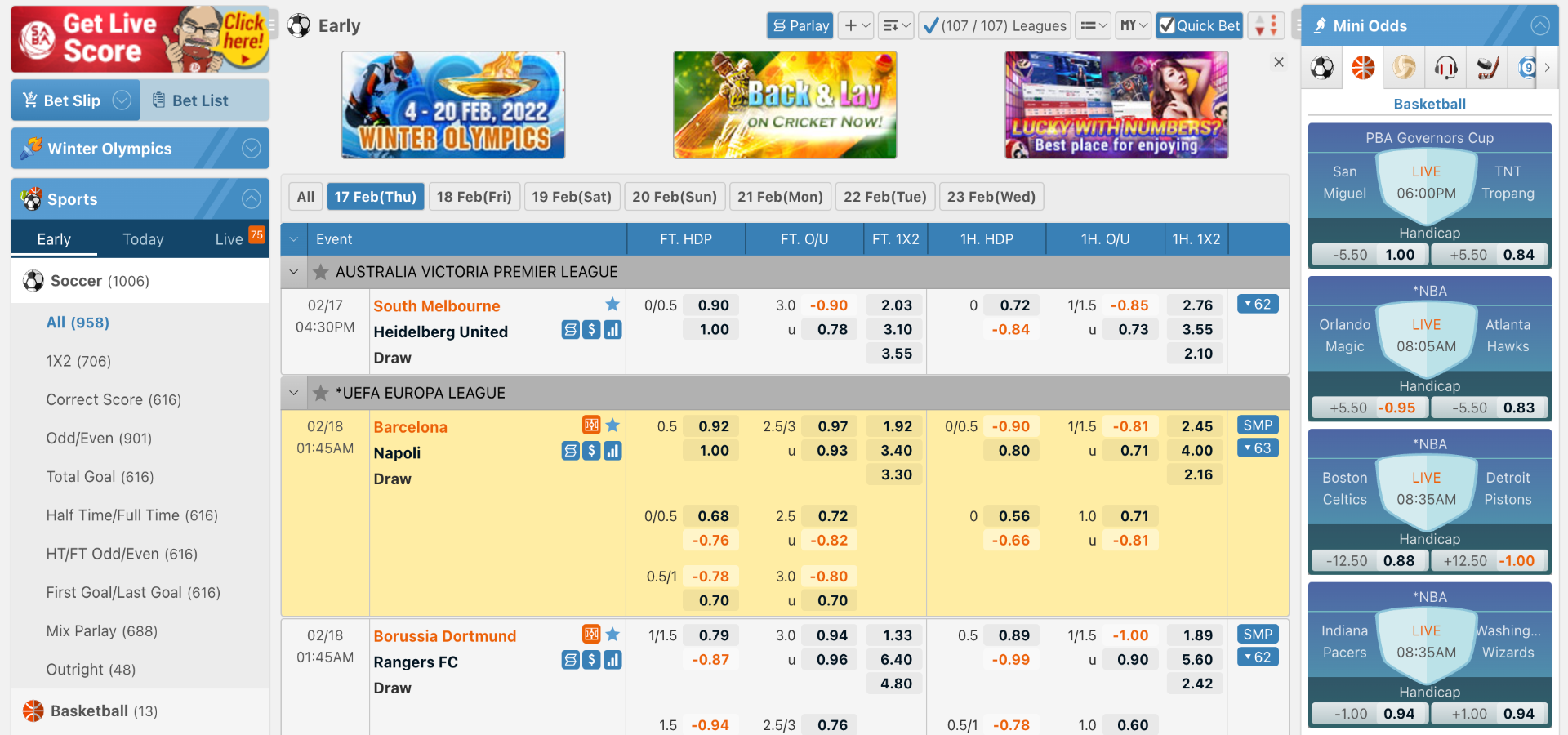Screen dimensions: 1568x735
Task: Click the dollar icon in Heidelberg United row
Action: tap(592, 330)
